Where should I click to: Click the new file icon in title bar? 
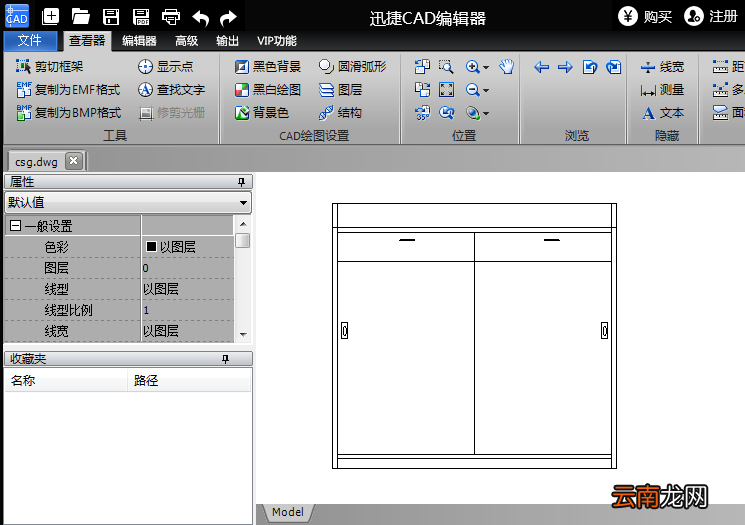tap(50, 17)
